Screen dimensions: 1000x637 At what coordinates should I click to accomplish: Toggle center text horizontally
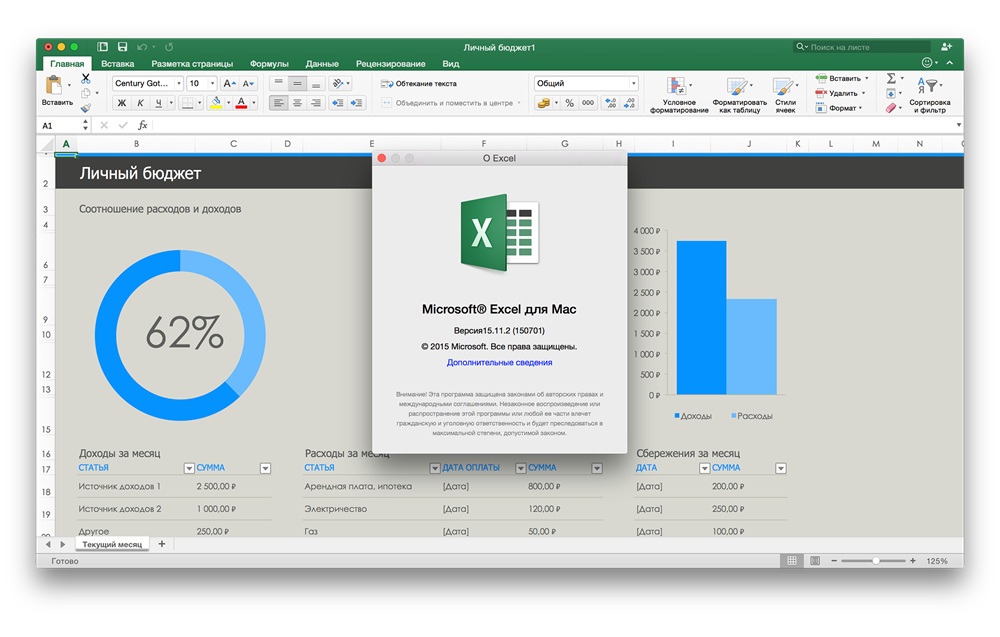[x=297, y=103]
